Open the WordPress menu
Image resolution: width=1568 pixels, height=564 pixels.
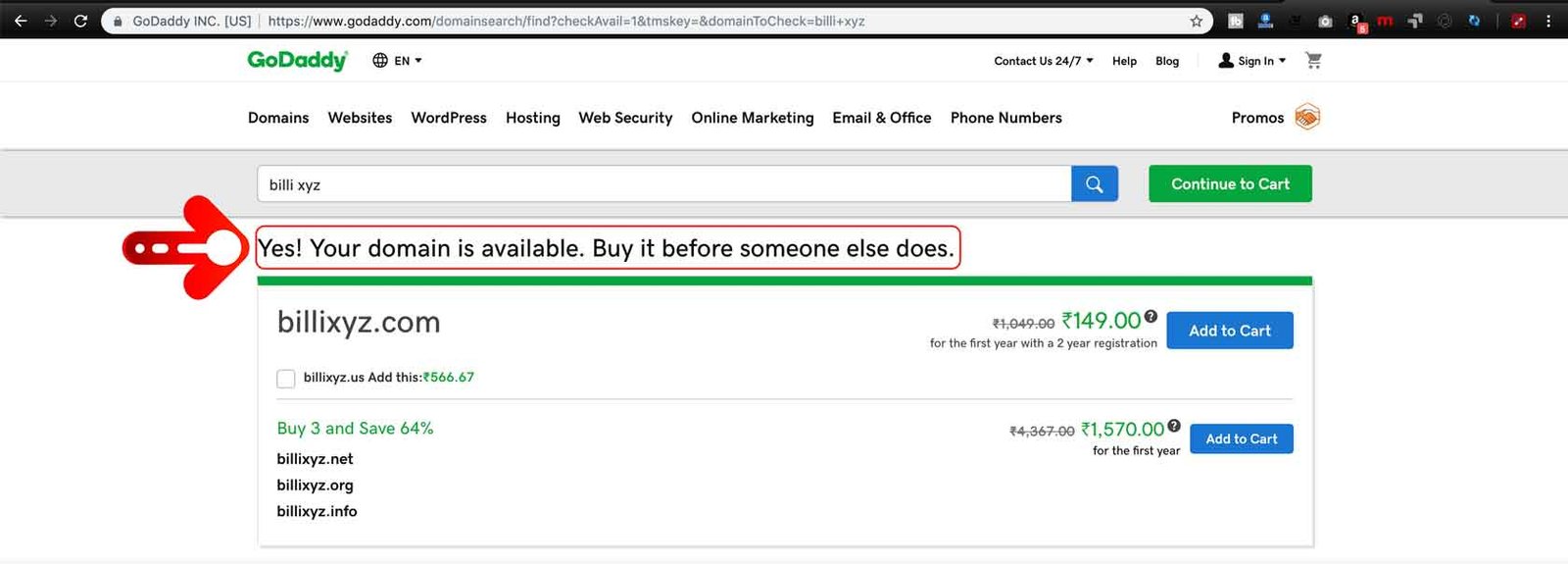pos(449,118)
